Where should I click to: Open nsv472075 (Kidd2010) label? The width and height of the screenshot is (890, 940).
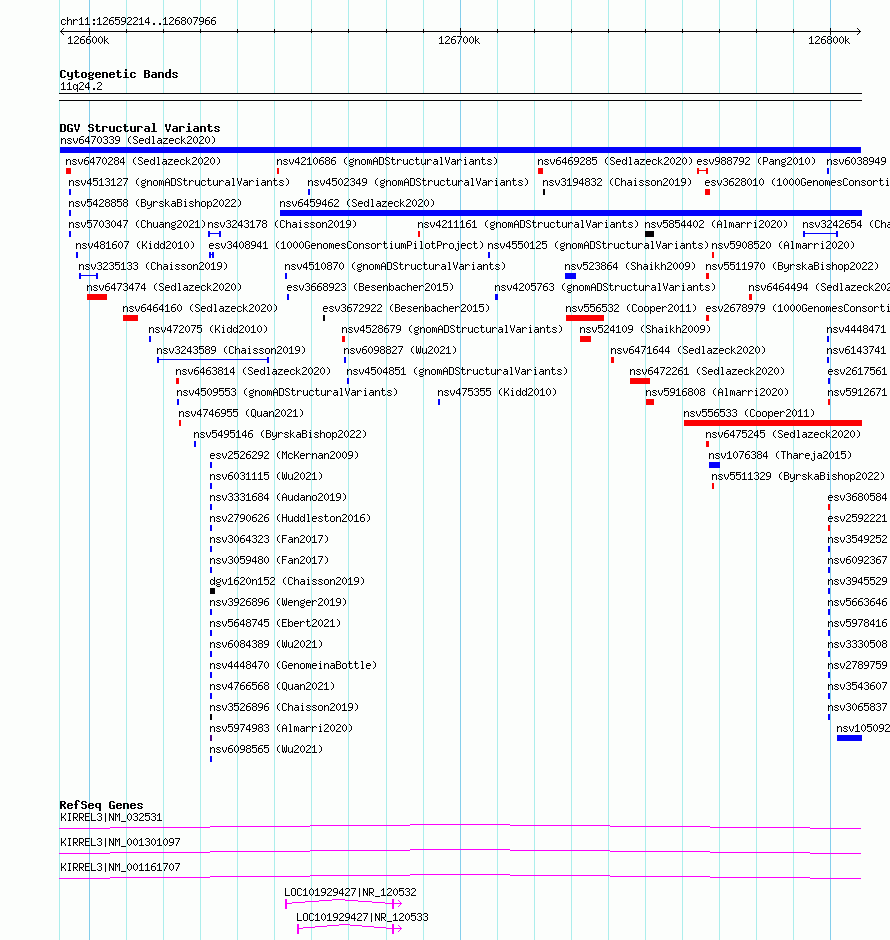click(x=208, y=329)
